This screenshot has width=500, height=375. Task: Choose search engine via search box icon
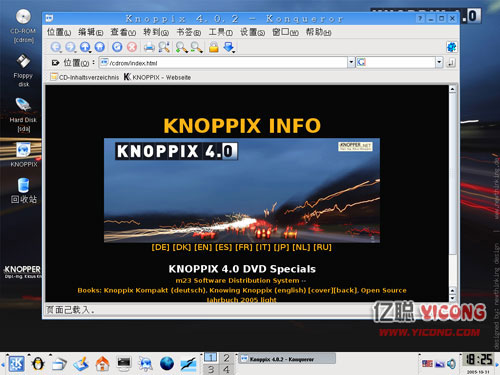point(361,62)
